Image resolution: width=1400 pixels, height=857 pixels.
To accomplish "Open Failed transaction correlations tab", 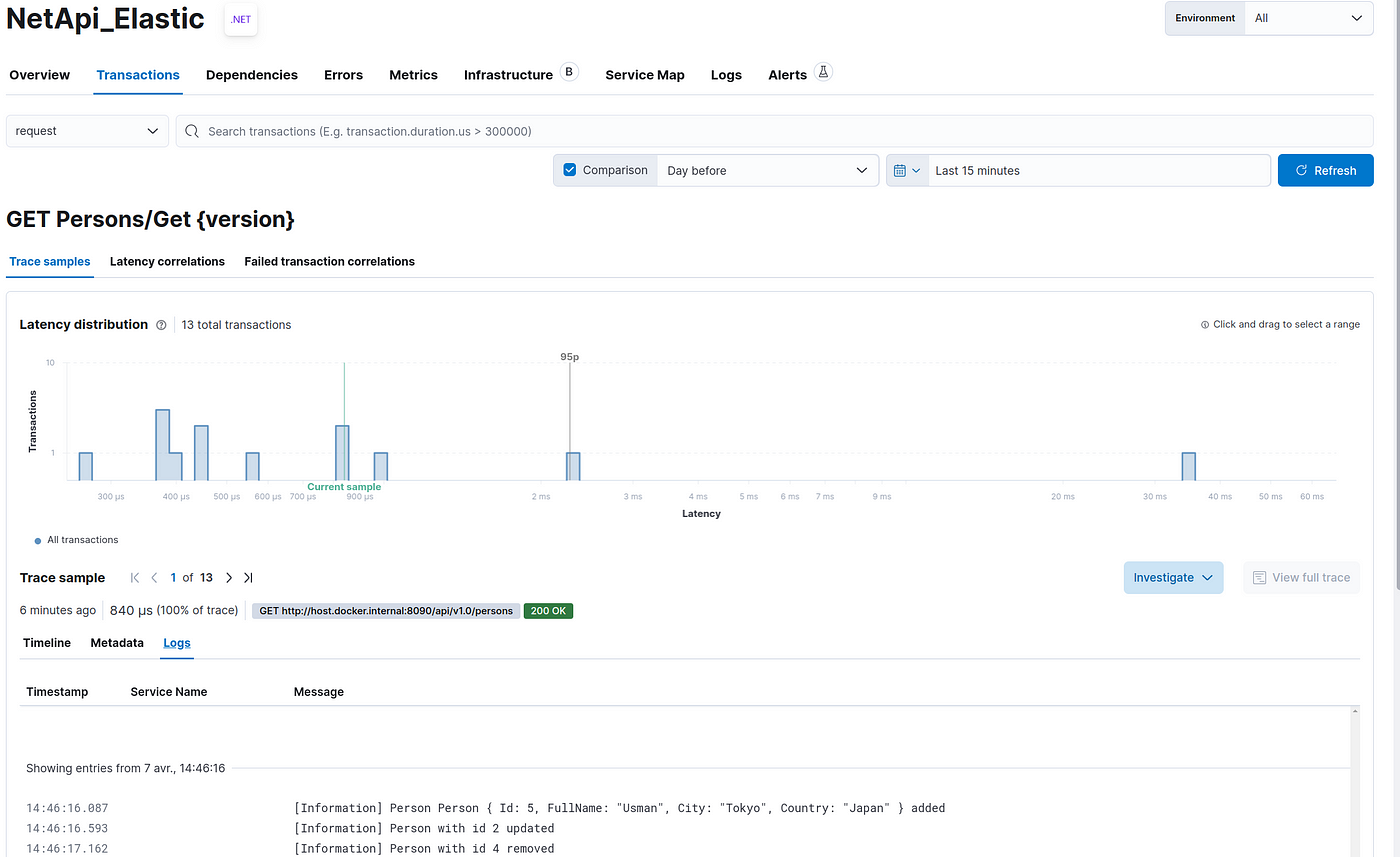I will [330, 261].
